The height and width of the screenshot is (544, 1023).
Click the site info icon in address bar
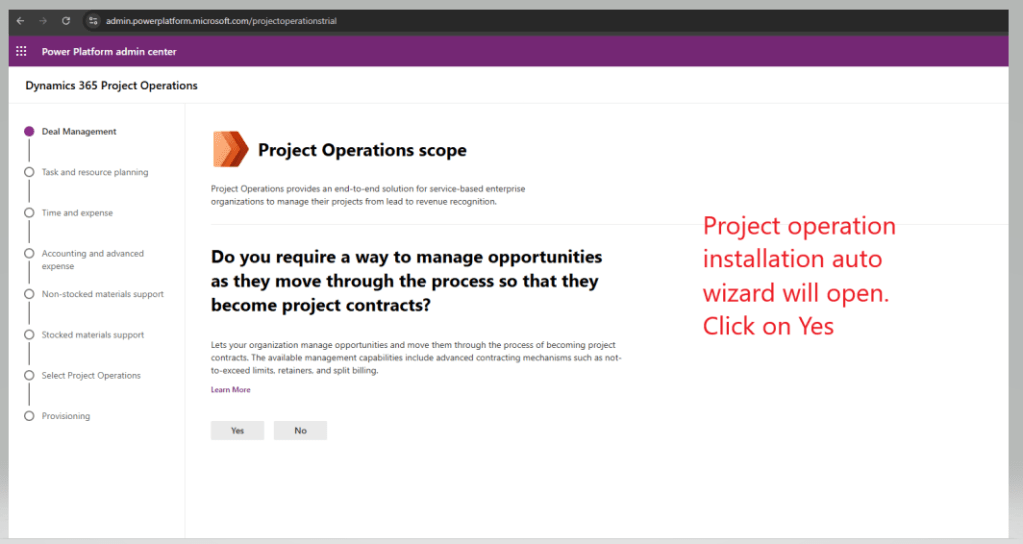click(92, 20)
